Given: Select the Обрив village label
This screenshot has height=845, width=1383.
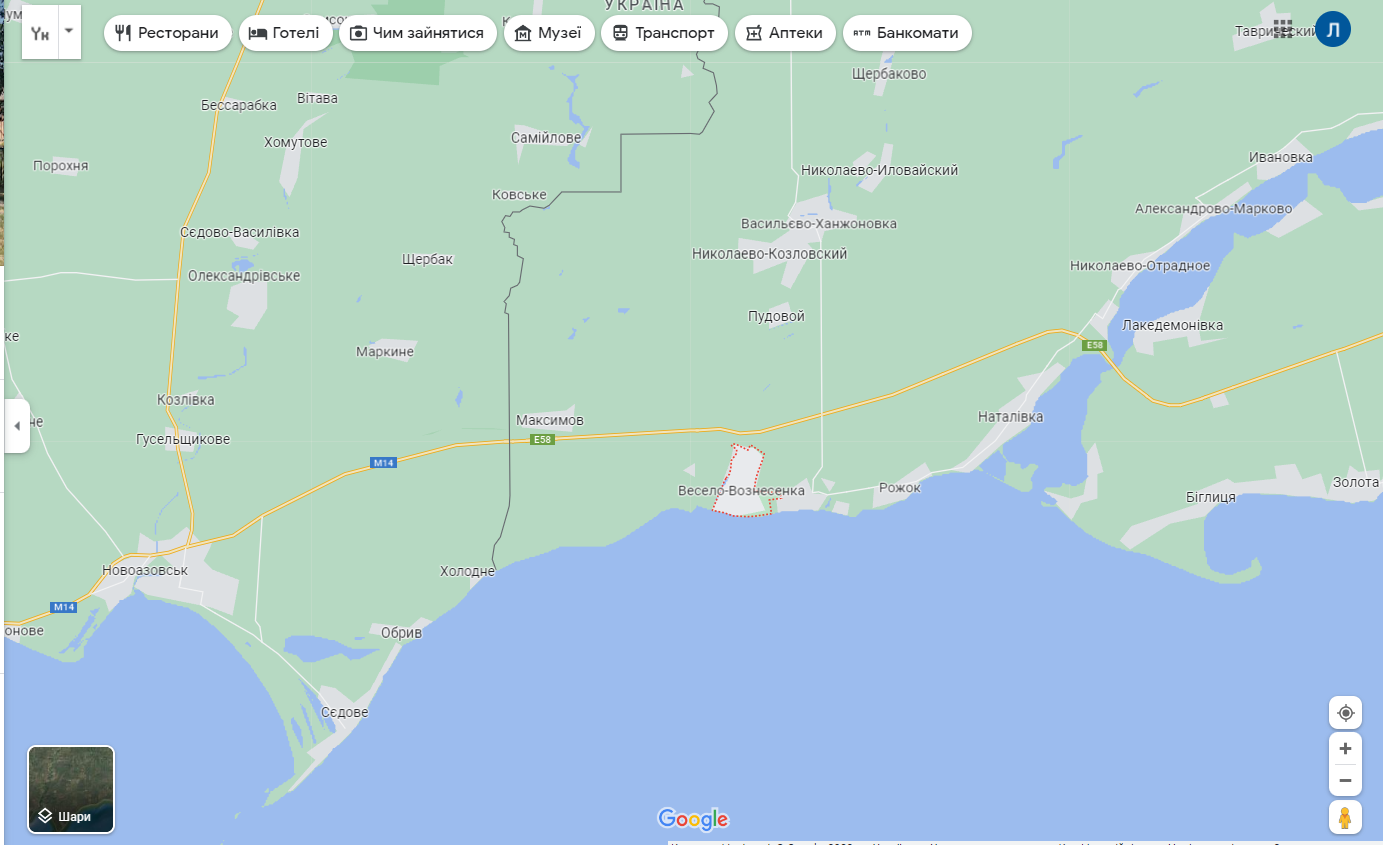Looking at the screenshot, I should click(401, 633).
